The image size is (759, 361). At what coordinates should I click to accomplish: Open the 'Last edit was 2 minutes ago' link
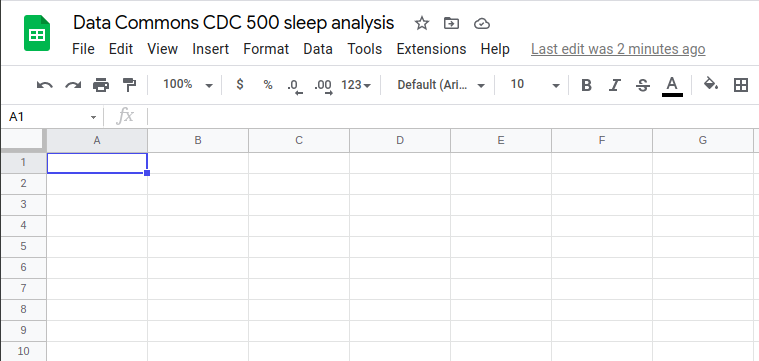(618, 49)
